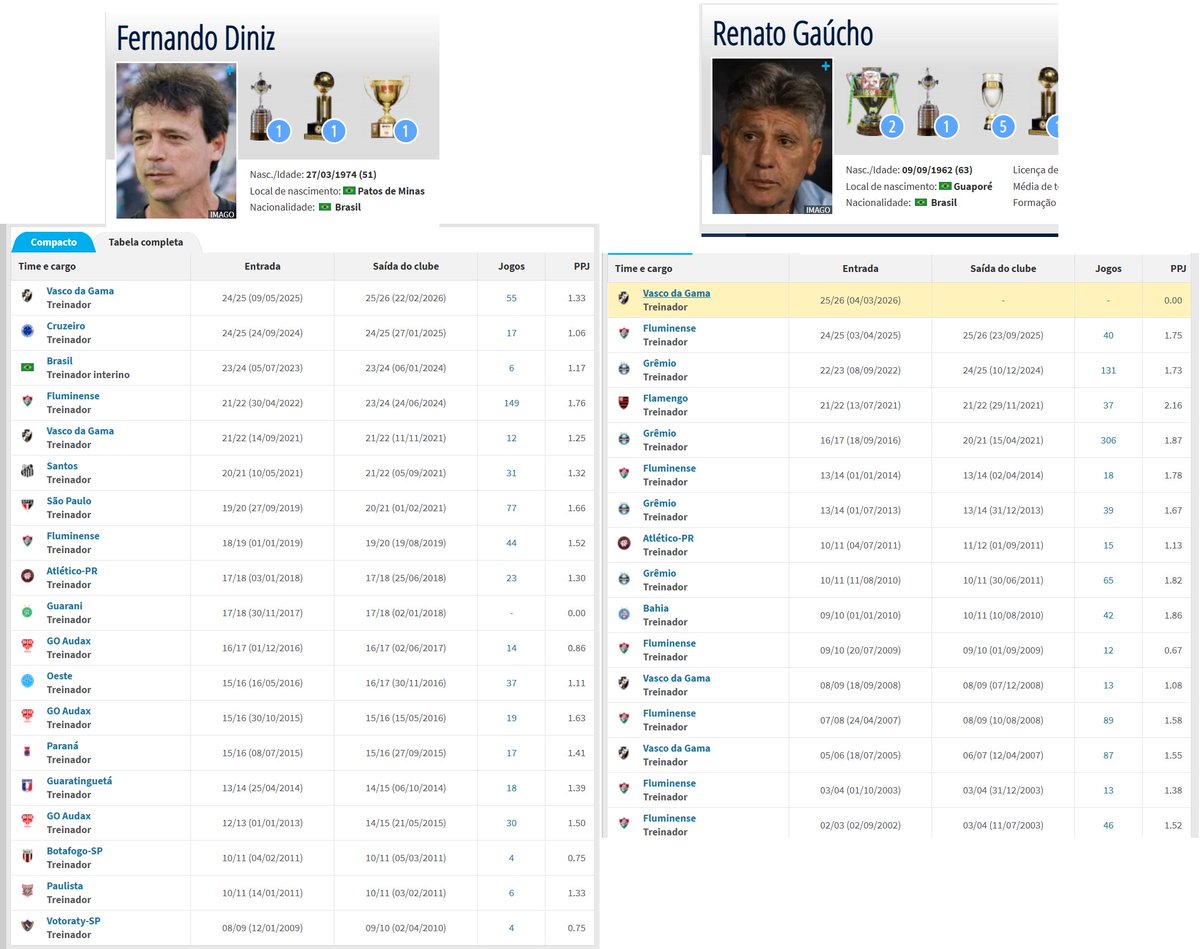Click the plus icon on Fernando Diniz's photo
This screenshot has height=949, width=1200.
coord(230,71)
